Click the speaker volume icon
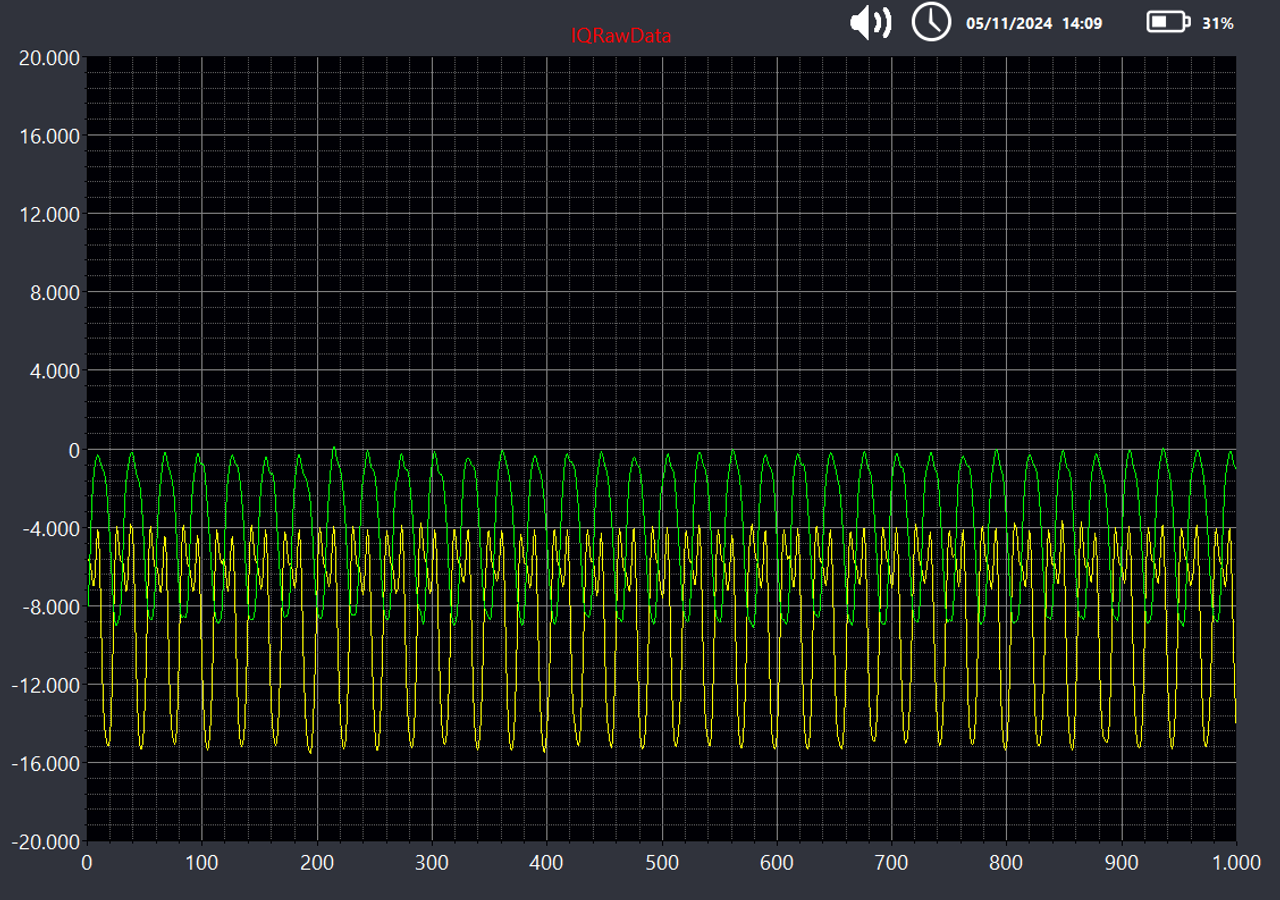Screen dimensions: 1280x900 point(869,21)
